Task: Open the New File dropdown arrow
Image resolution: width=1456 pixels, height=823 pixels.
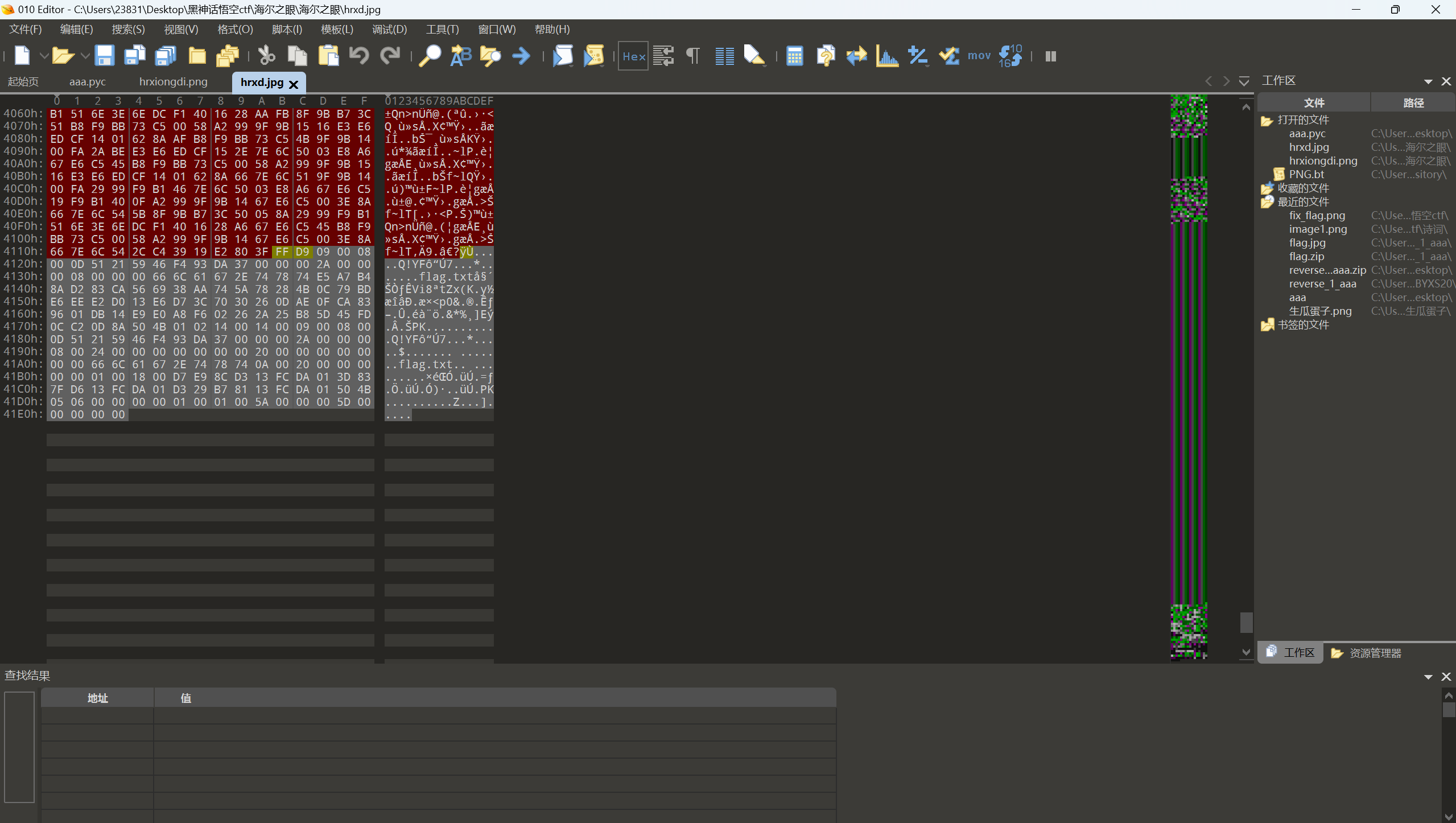Action: click(x=43, y=56)
